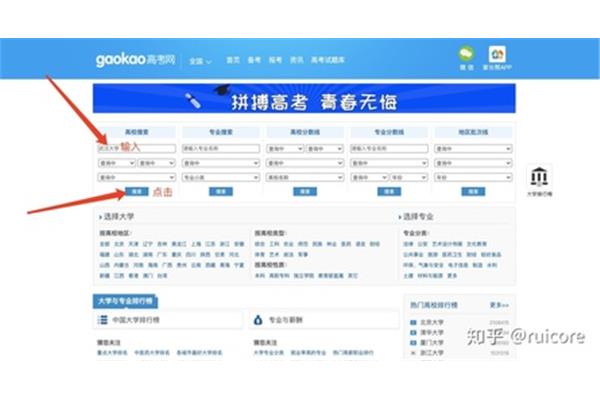Select the 高校分数线 tab header

[305, 132]
